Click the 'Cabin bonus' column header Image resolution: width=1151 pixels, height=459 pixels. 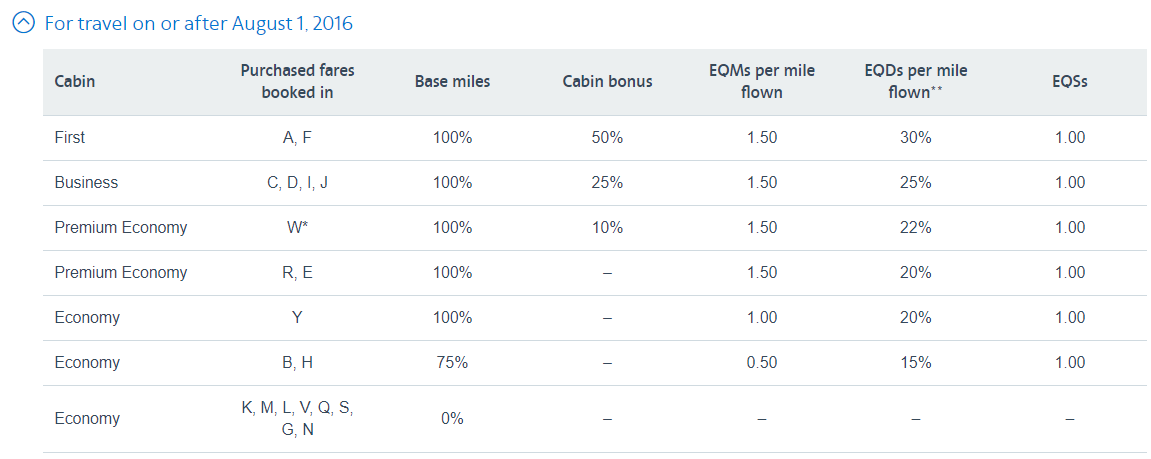click(607, 82)
